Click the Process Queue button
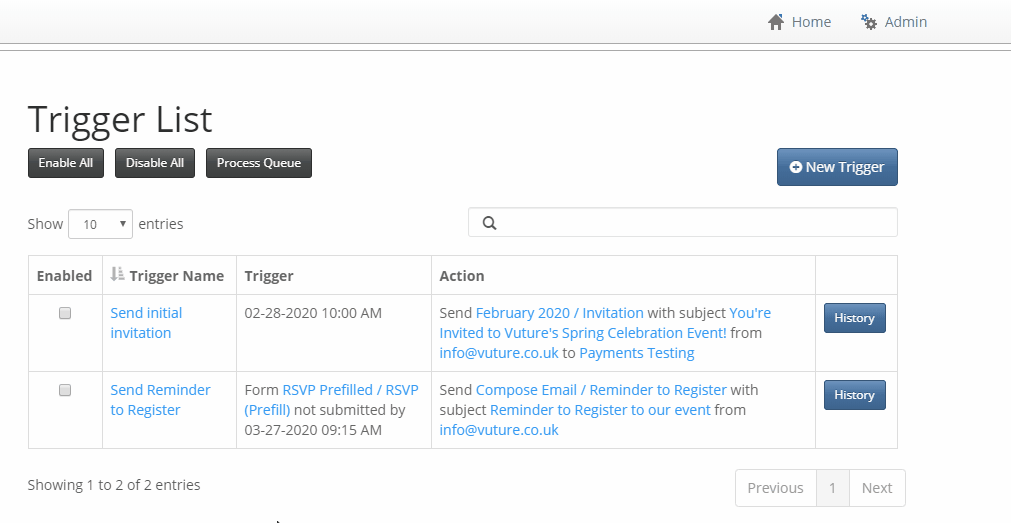 coord(259,163)
